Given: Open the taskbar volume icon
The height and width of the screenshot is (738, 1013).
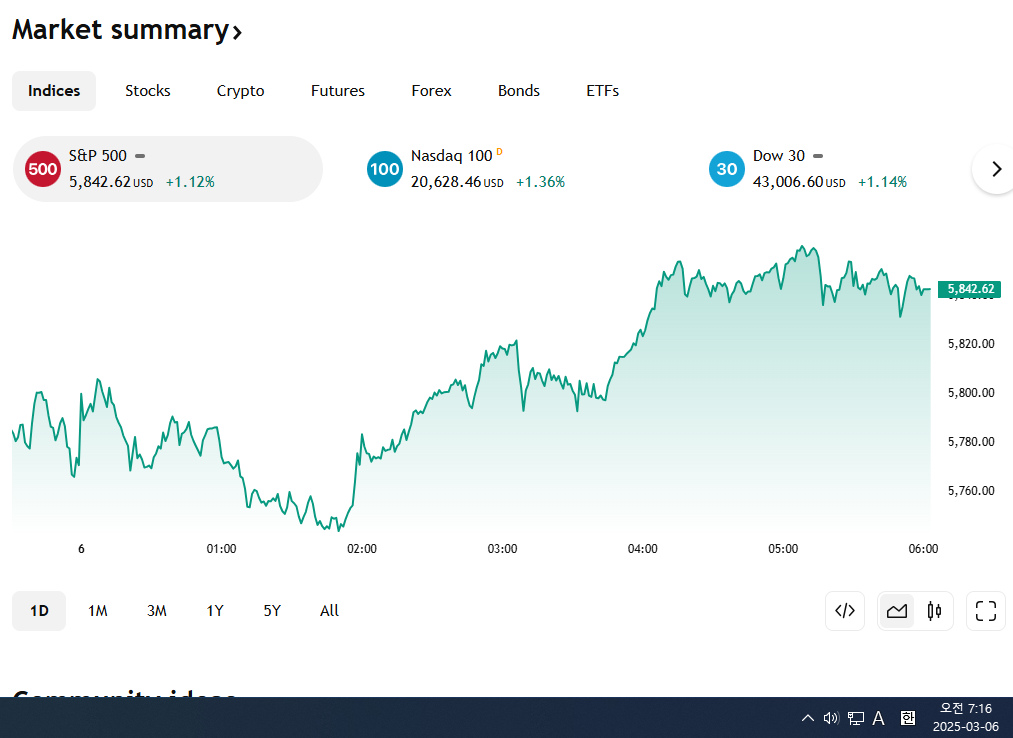Looking at the screenshot, I should tap(831, 718).
